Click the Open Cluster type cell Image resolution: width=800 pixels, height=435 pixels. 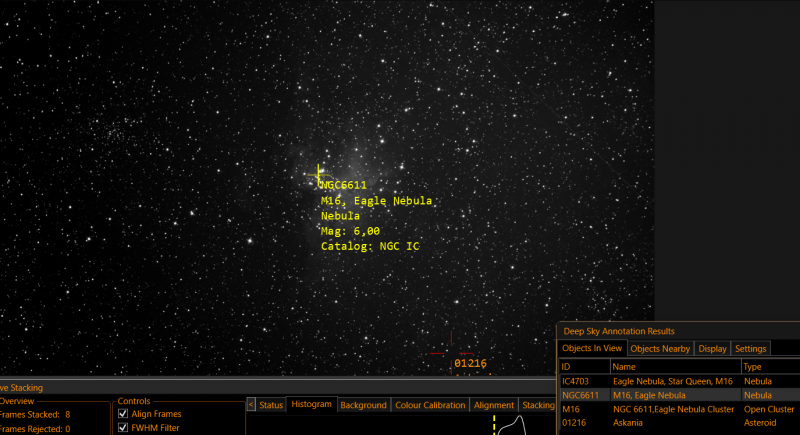769,409
